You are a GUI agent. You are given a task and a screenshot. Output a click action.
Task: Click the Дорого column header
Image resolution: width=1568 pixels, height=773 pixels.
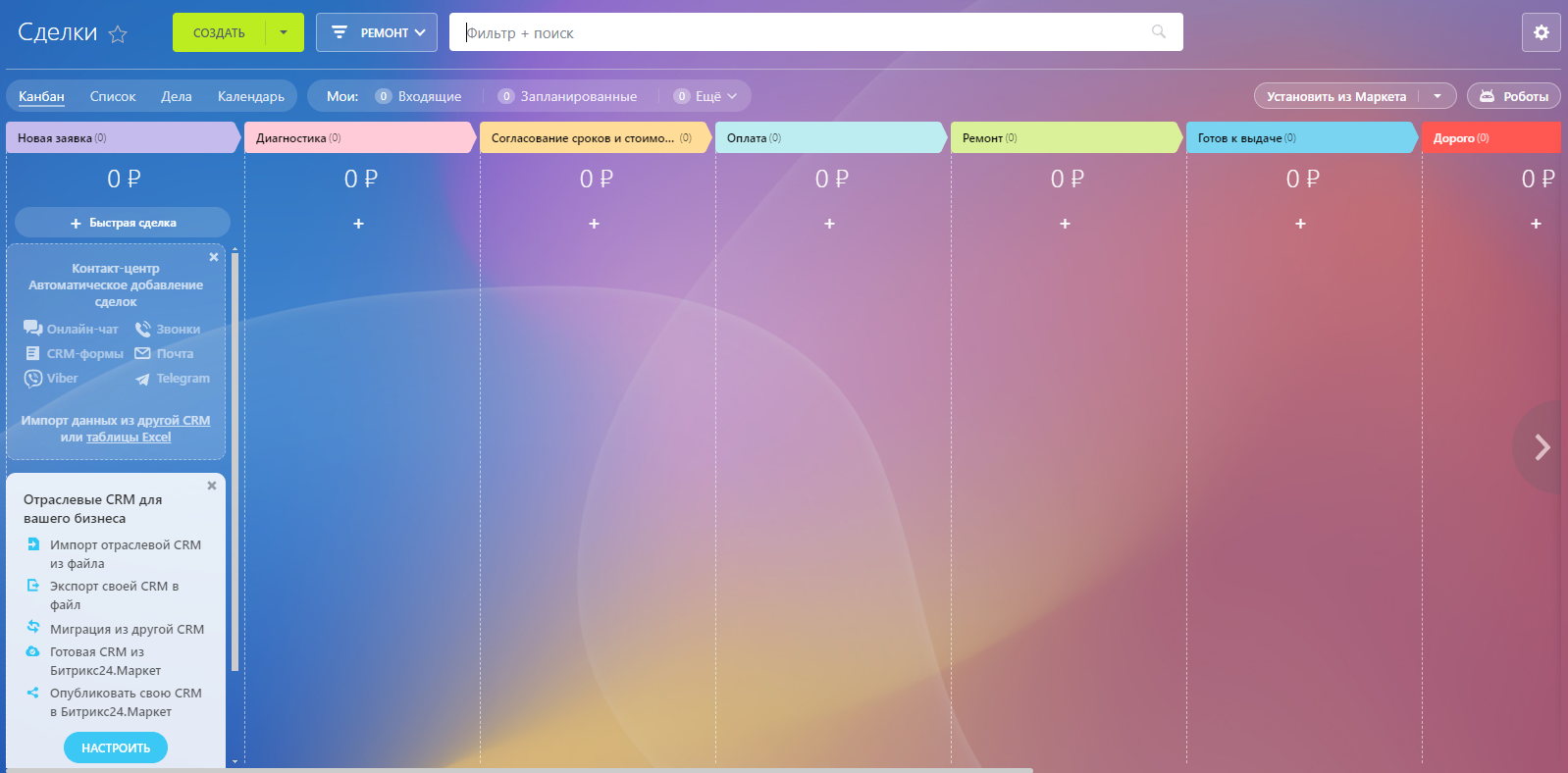point(1491,137)
